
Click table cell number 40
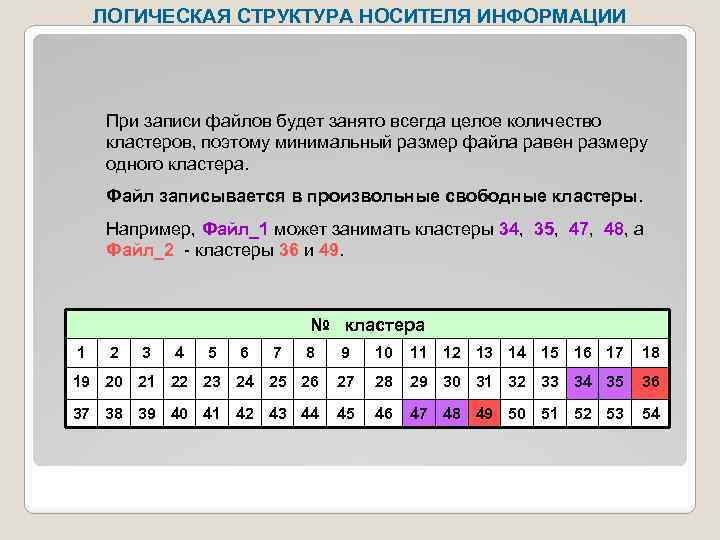[179, 413]
